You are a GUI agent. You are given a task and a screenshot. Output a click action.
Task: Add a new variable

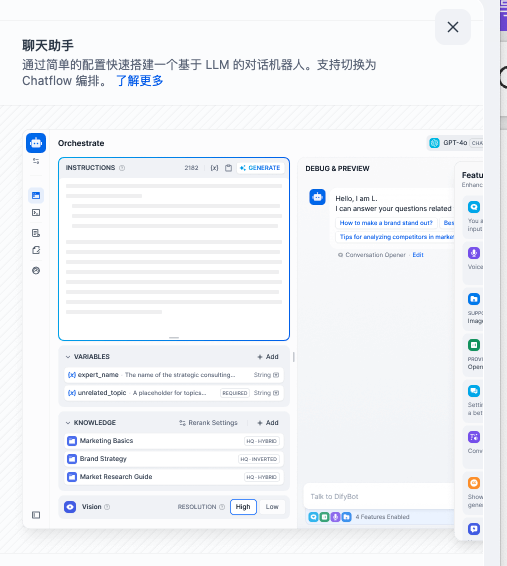tap(268, 357)
